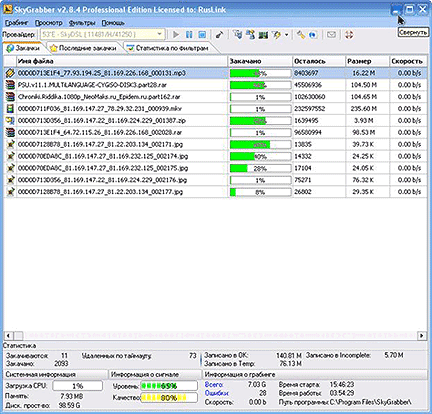432x414 pixels.
Task: Start grabbing with the play icon
Action: [x=176, y=35]
